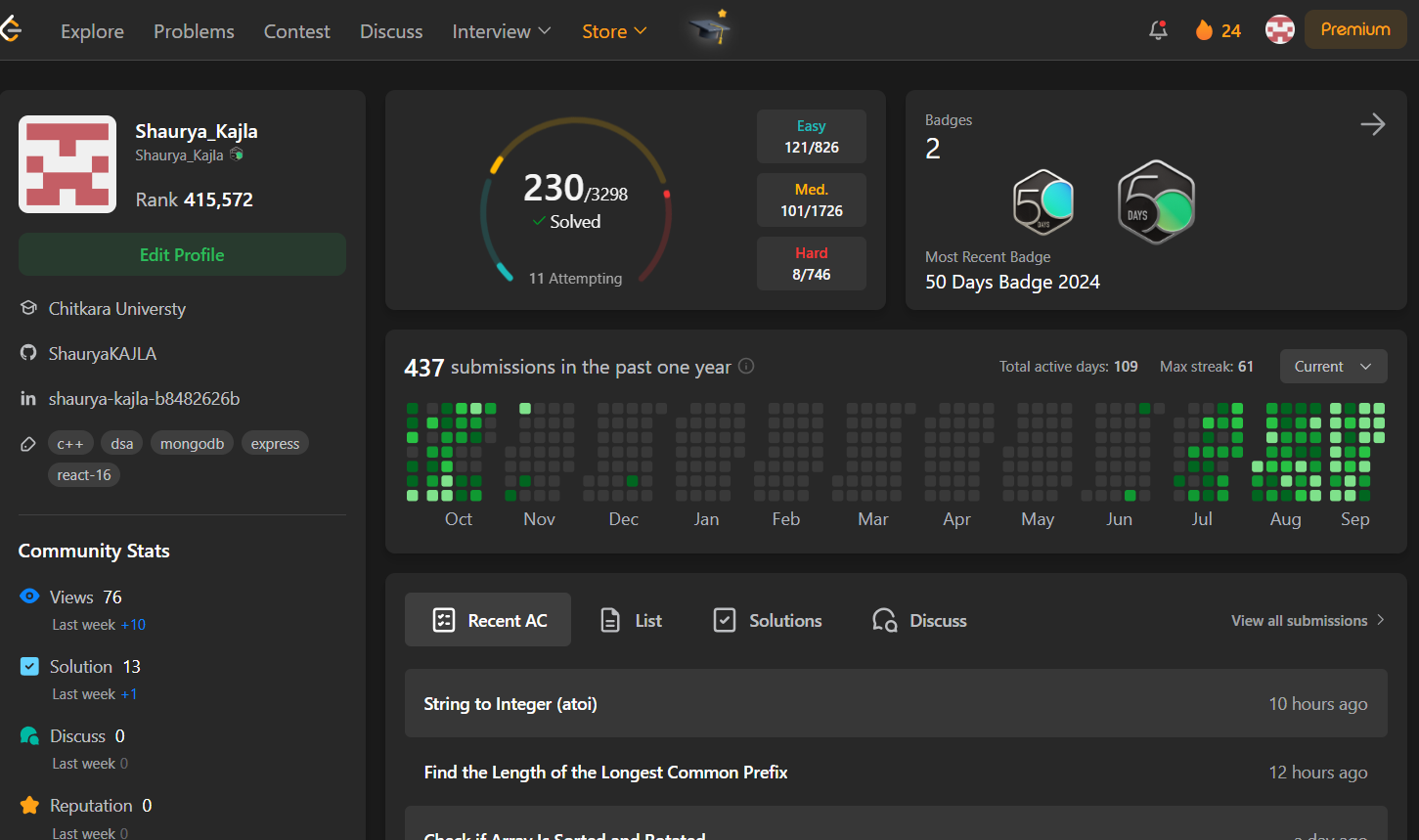Image resolution: width=1419 pixels, height=840 pixels.
Task: Click the streak count 24
Action: pyautogui.click(x=1231, y=31)
